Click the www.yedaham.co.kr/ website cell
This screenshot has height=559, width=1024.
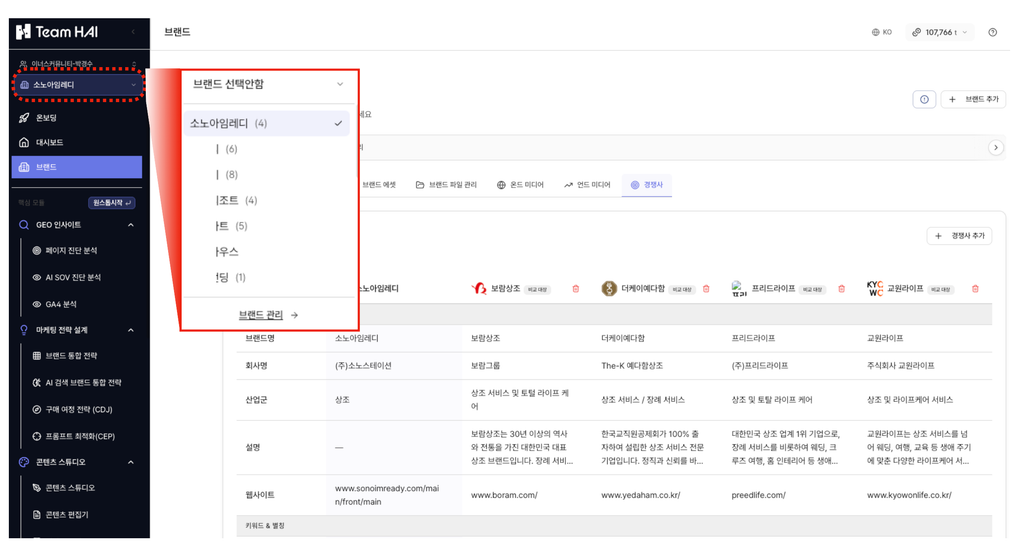pos(641,495)
